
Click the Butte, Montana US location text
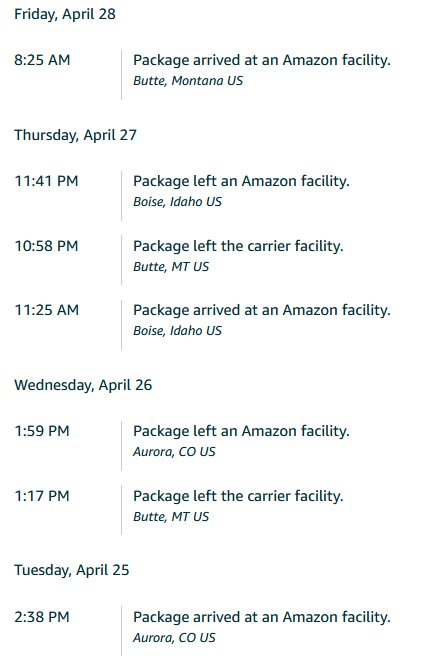[x=188, y=80]
